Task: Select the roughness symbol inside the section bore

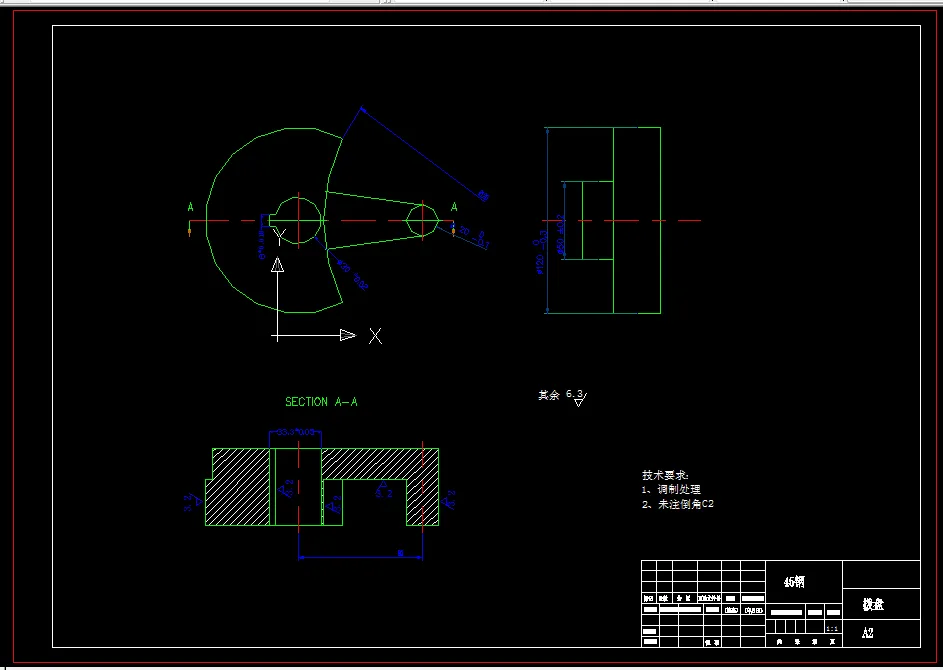Action: pyautogui.click(x=286, y=488)
